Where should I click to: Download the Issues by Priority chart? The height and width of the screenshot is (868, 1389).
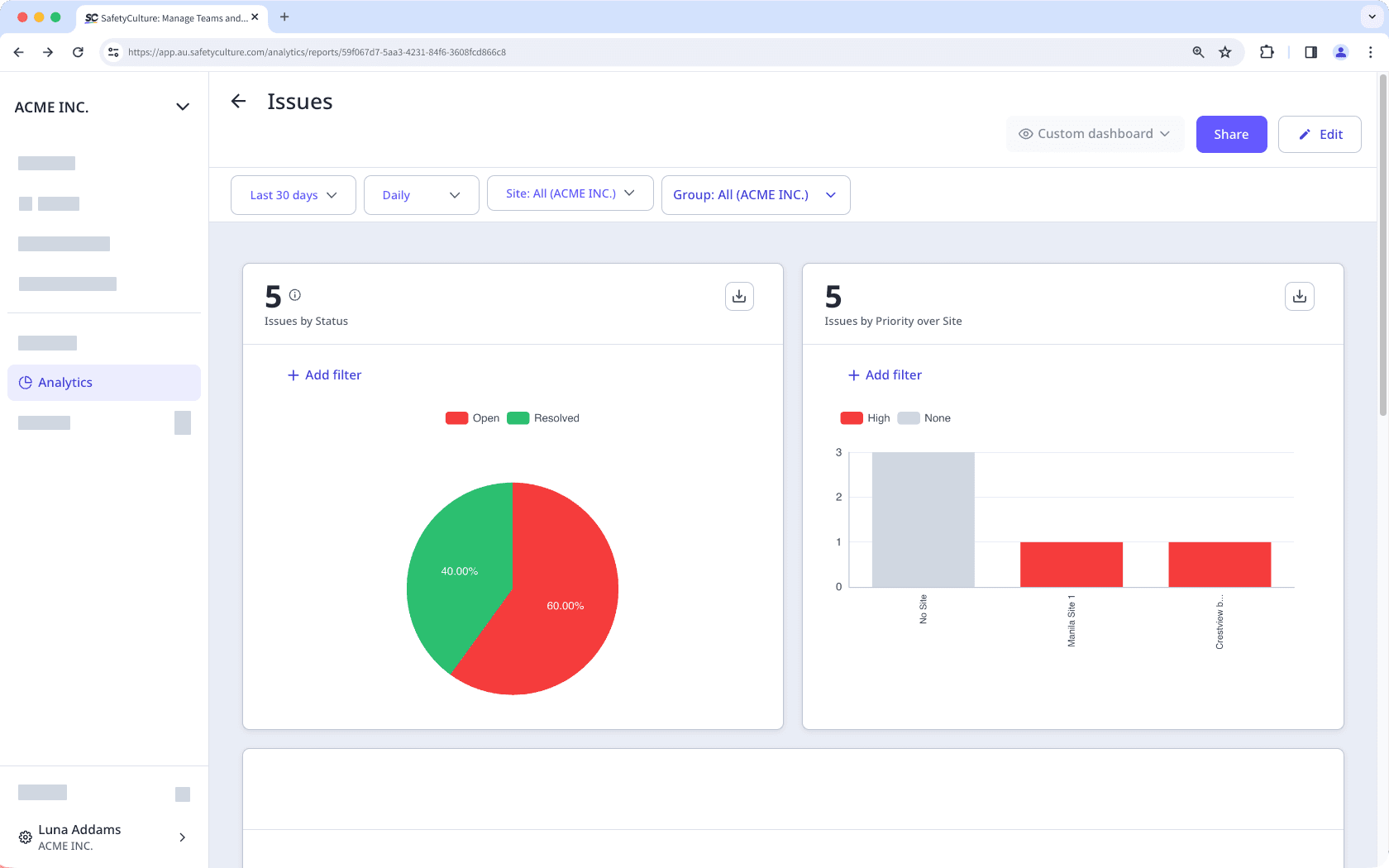pyautogui.click(x=1299, y=296)
